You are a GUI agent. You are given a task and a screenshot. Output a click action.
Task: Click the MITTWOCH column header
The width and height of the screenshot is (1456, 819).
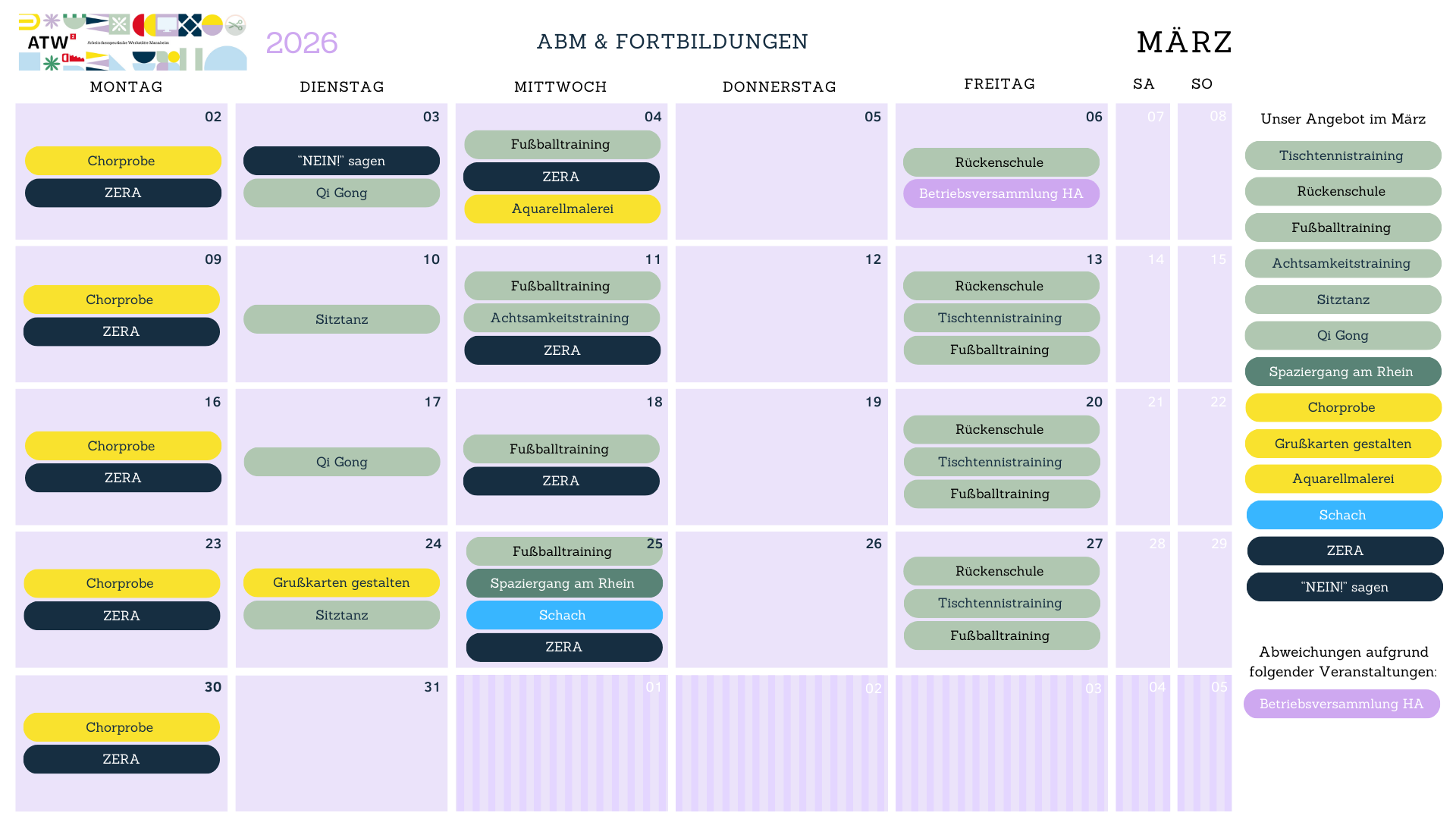click(x=560, y=86)
